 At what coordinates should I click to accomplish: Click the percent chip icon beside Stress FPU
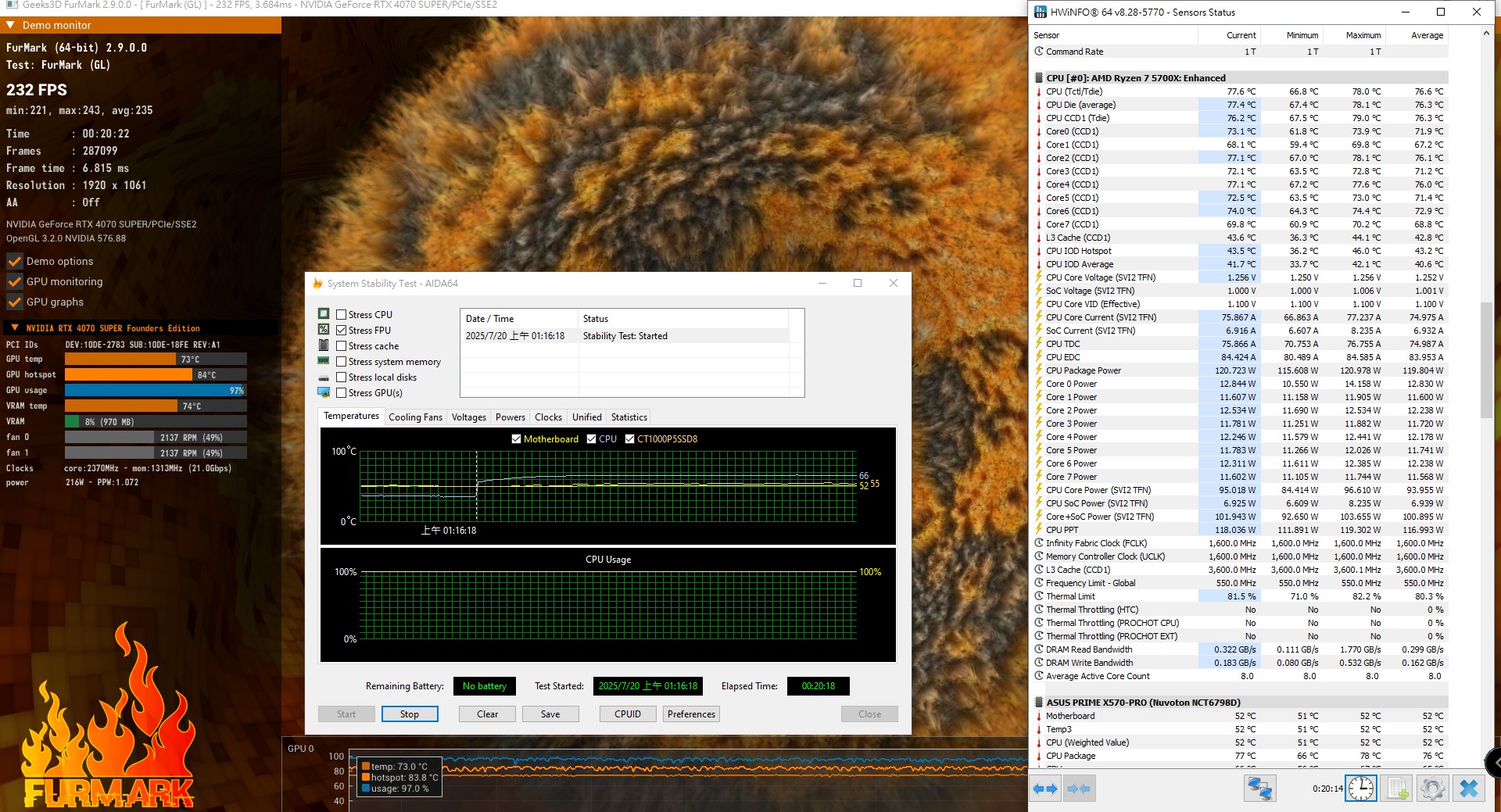(324, 330)
